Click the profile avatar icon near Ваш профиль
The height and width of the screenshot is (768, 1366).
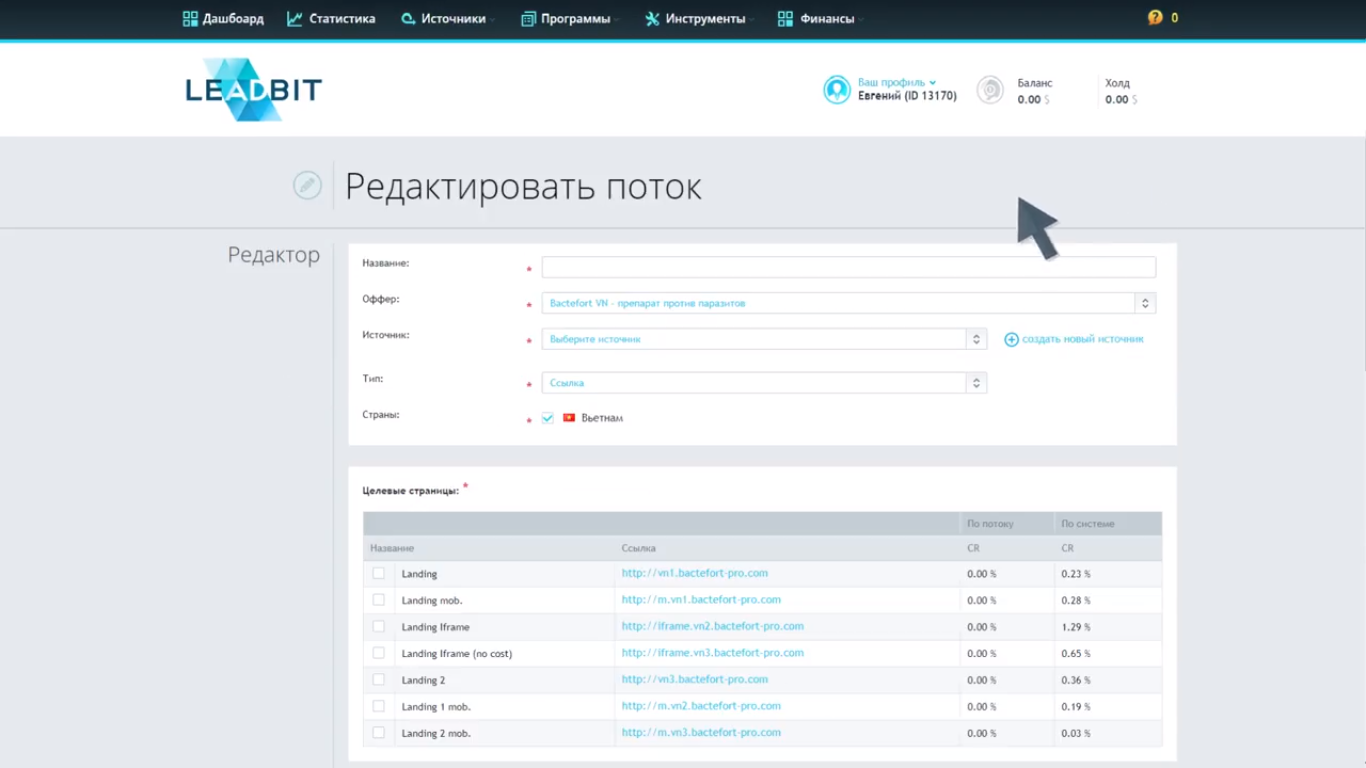(837, 89)
